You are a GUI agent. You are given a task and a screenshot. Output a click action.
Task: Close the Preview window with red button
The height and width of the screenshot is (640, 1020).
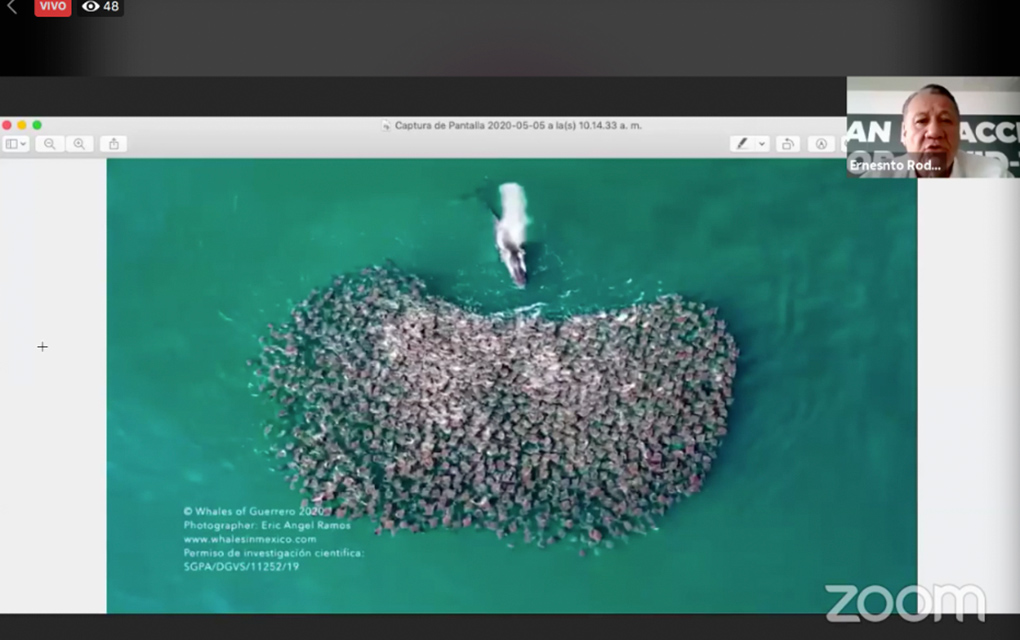pos(7,125)
